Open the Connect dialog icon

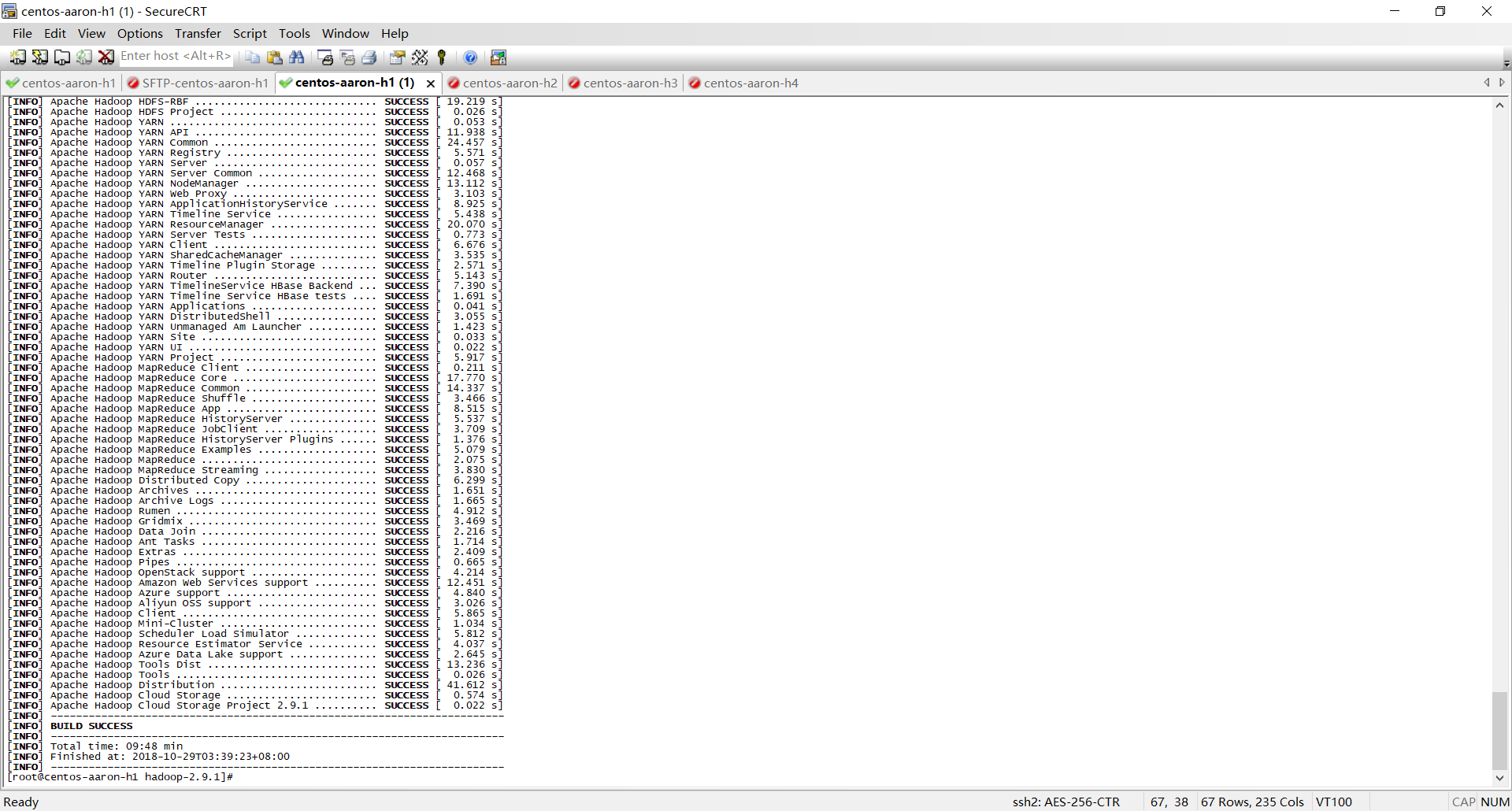click(17, 57)
